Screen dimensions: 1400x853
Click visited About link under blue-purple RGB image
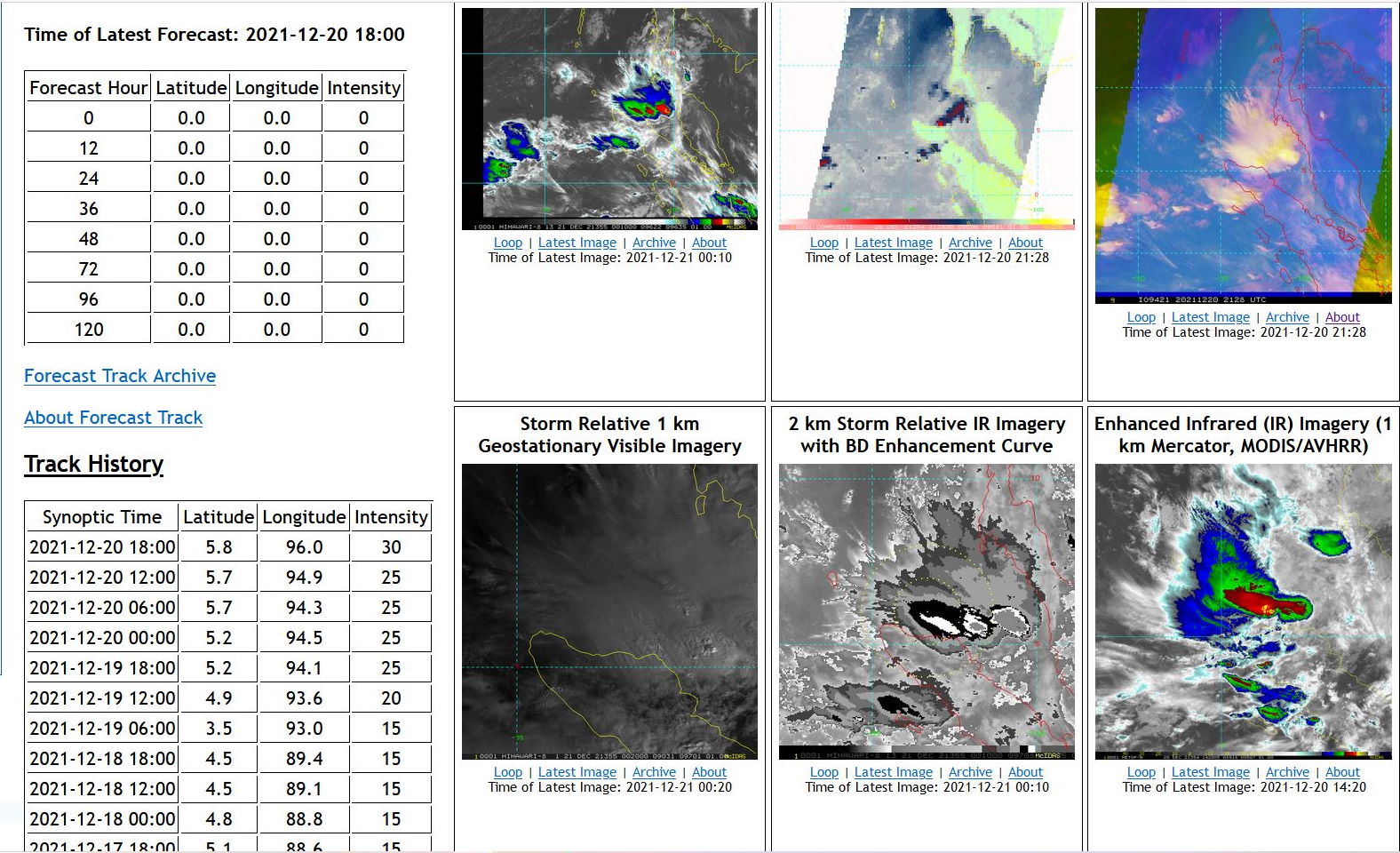tap(1342, 317)
